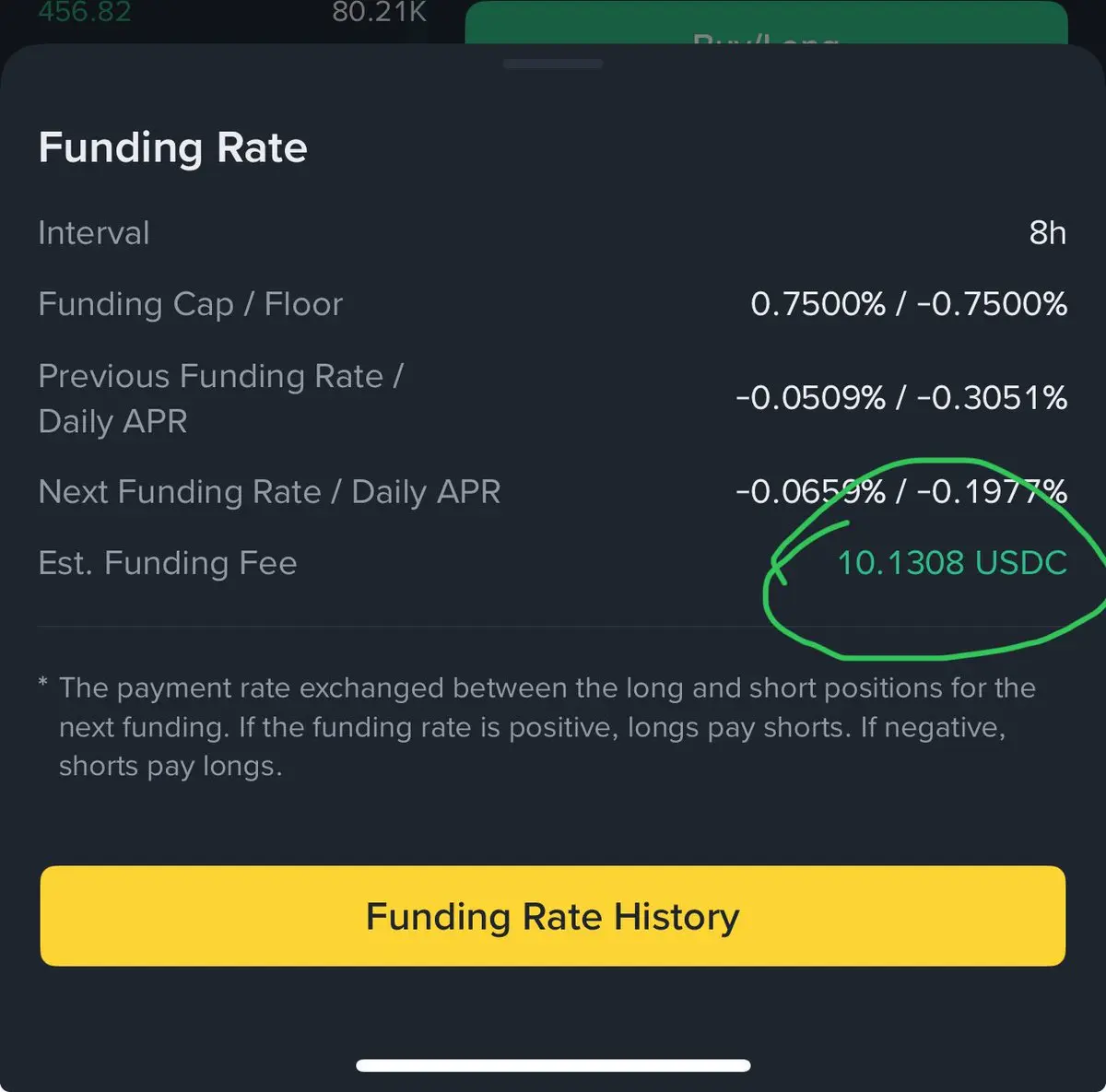This screenshot has height=1092, width=1106.
Task: Tap Next Funding Rate / Daily APR label
Action: 269,492
